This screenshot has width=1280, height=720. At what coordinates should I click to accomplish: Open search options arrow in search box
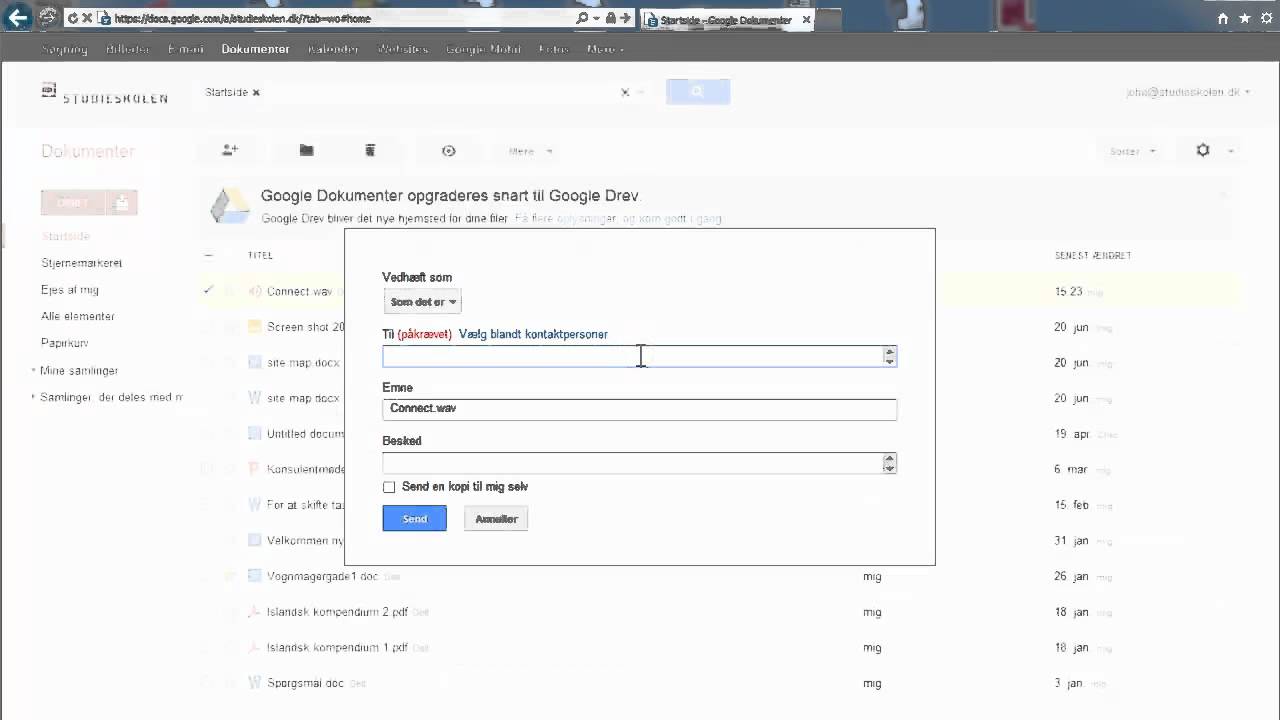tap(642, 92)
